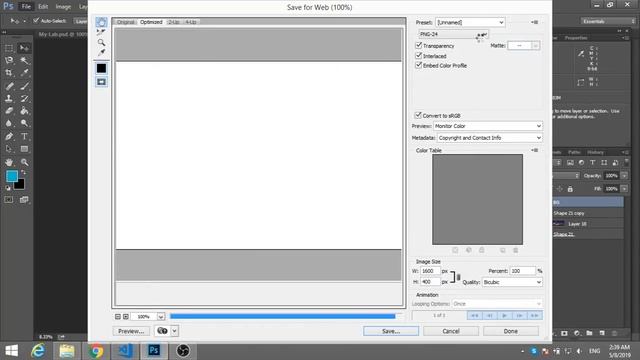The height and width of the screenshot is (360, 640).
Task: Click the Done button
Action: point(511,331)
